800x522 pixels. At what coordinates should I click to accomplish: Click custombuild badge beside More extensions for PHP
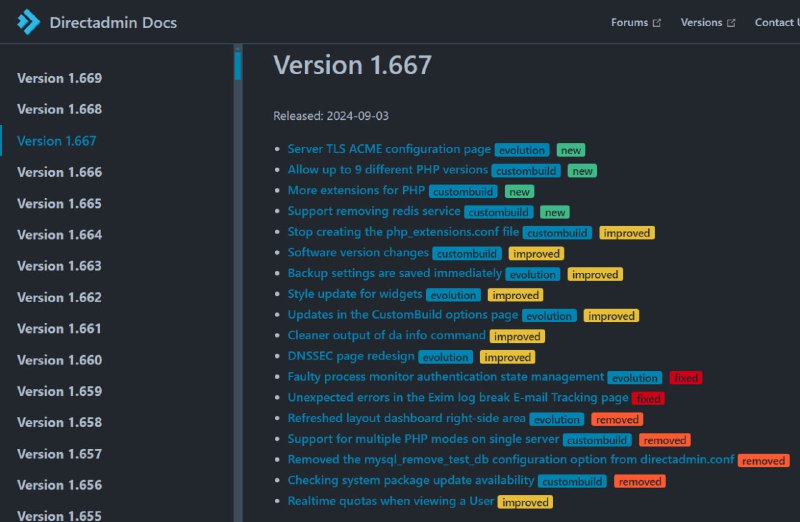click(463, 192)
